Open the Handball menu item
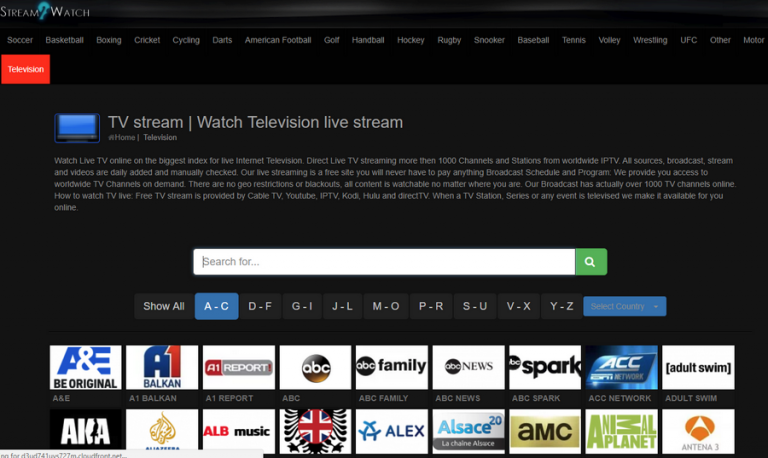 (x=368, y=40)
